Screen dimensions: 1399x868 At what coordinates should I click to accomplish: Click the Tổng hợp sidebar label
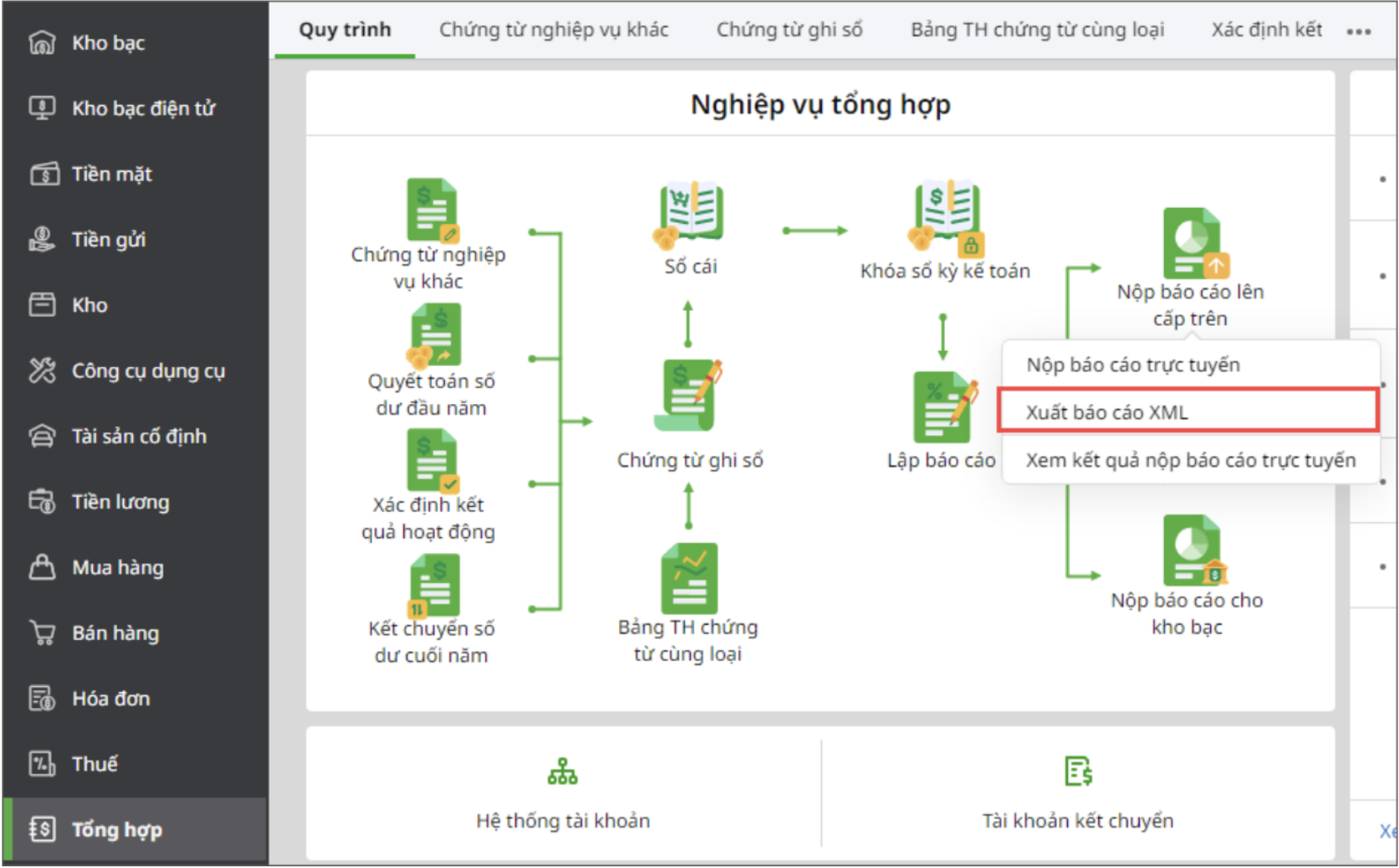(x=117, y=829)
